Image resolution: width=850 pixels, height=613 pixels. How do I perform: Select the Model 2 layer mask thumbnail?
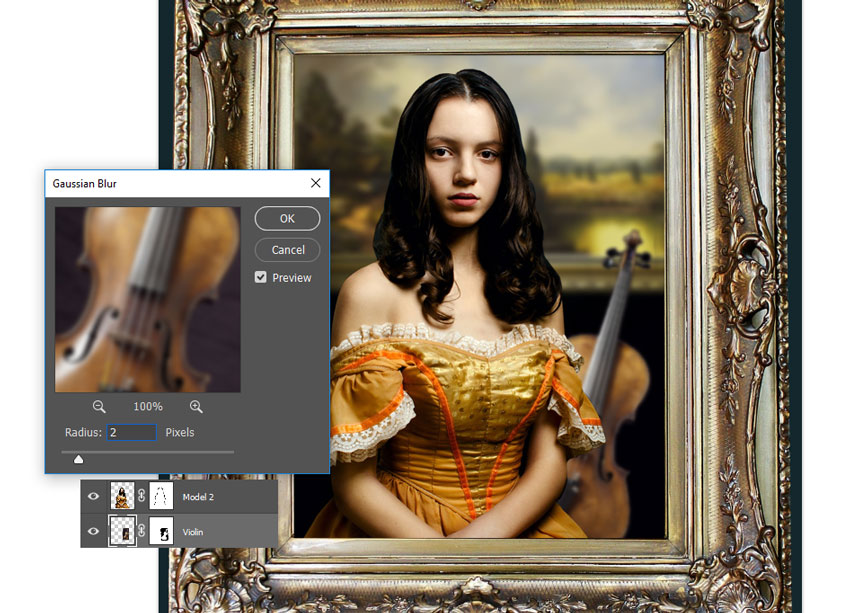pos(162,495)
